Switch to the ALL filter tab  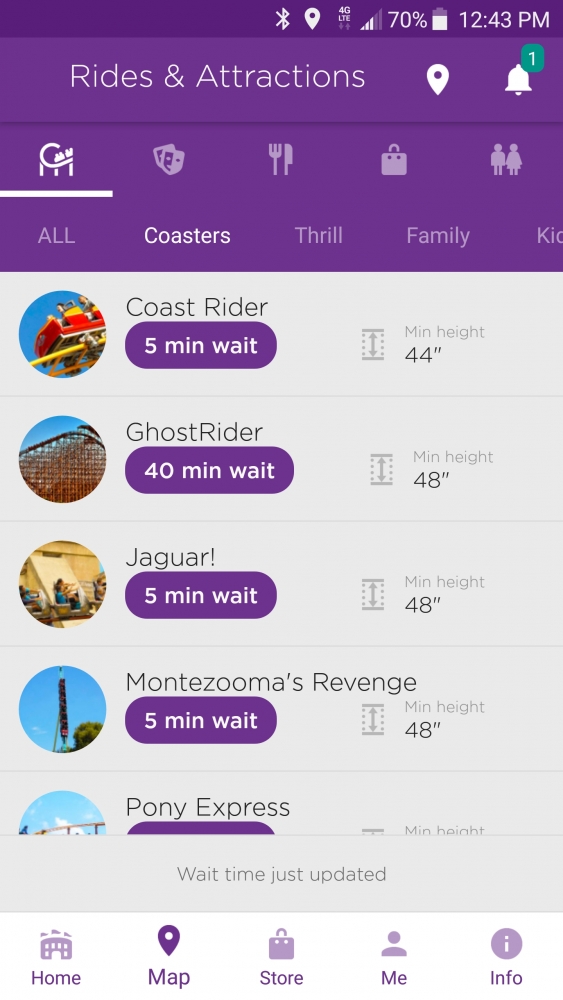56,235
